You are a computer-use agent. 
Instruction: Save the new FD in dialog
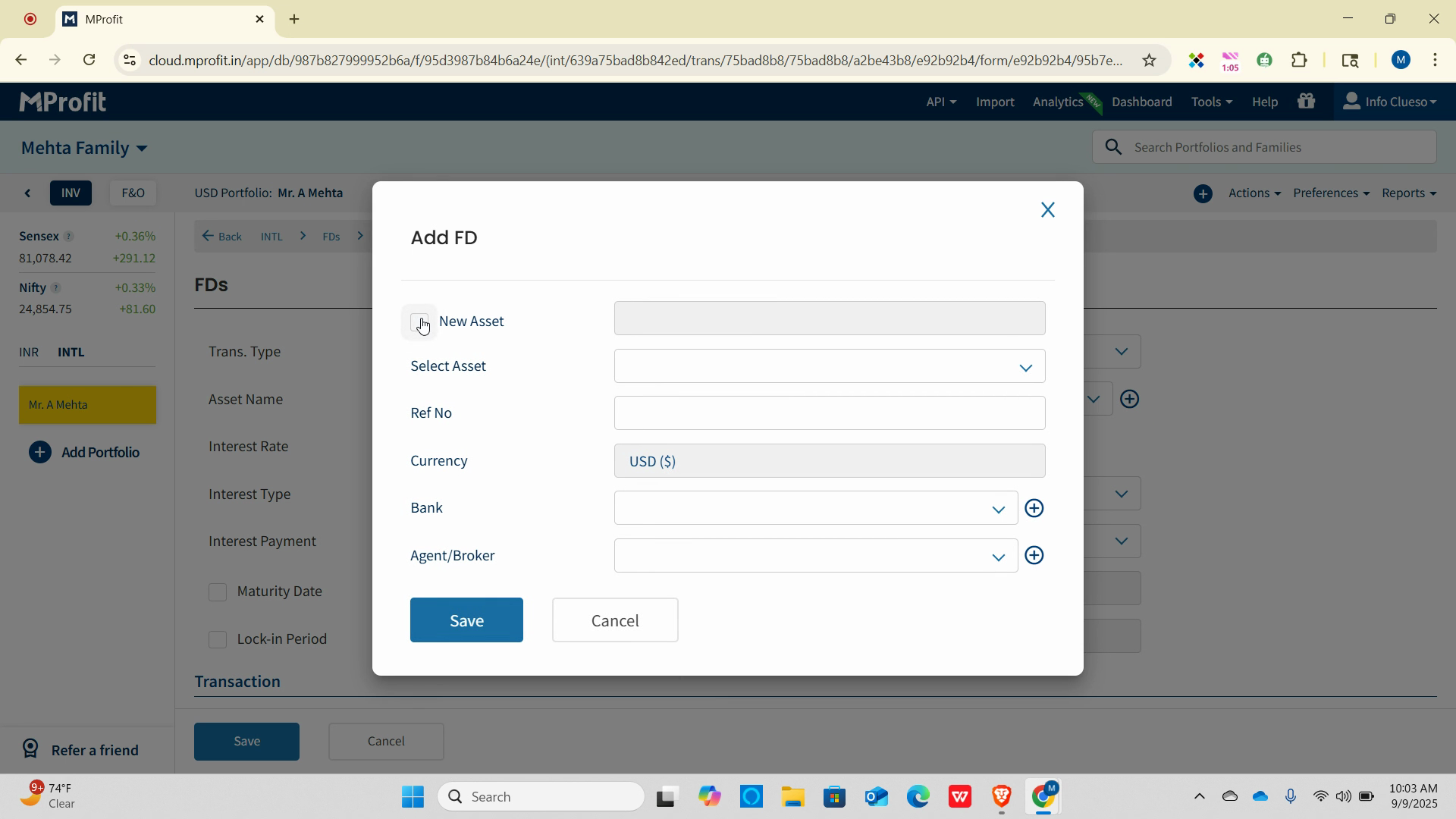(466, 620)
